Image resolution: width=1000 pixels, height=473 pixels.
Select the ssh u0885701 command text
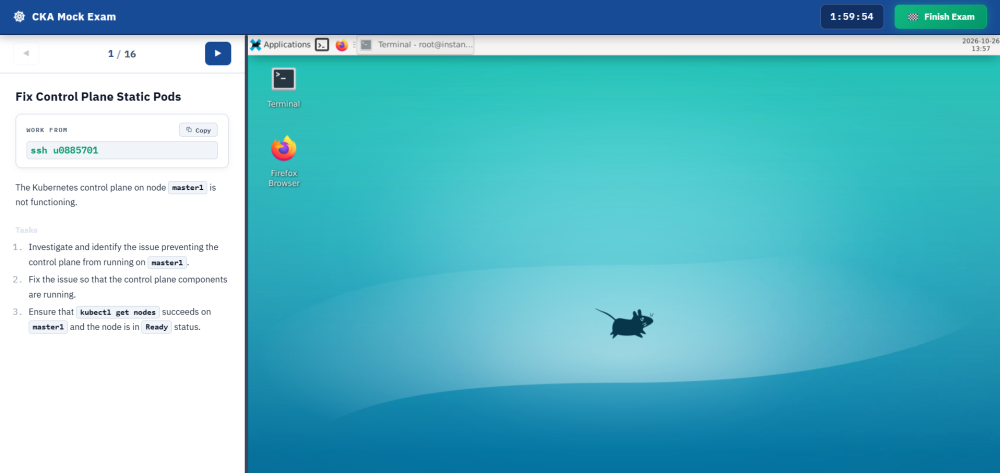point(64,150)
